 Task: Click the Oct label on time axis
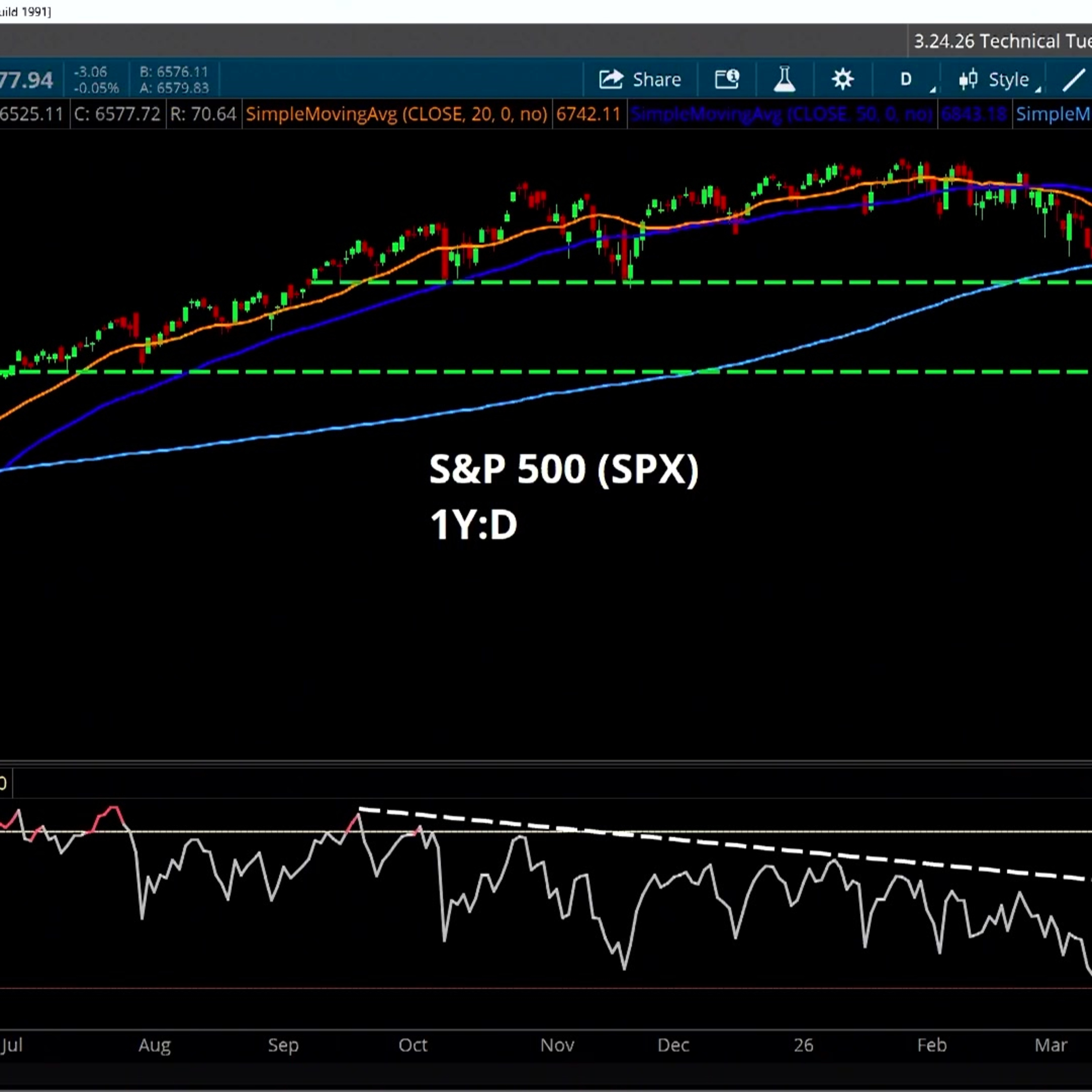pyautogui.click(x=413, y=1045)
